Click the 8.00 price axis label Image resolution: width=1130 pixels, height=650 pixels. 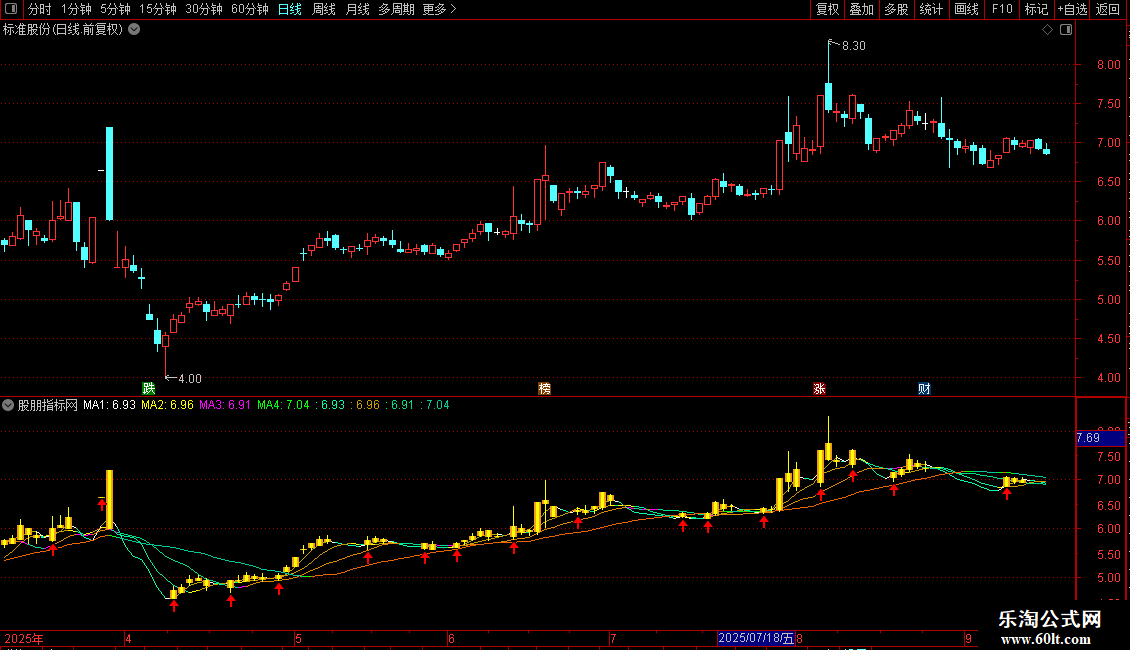pyautogui.click(x=1108, y=64)
